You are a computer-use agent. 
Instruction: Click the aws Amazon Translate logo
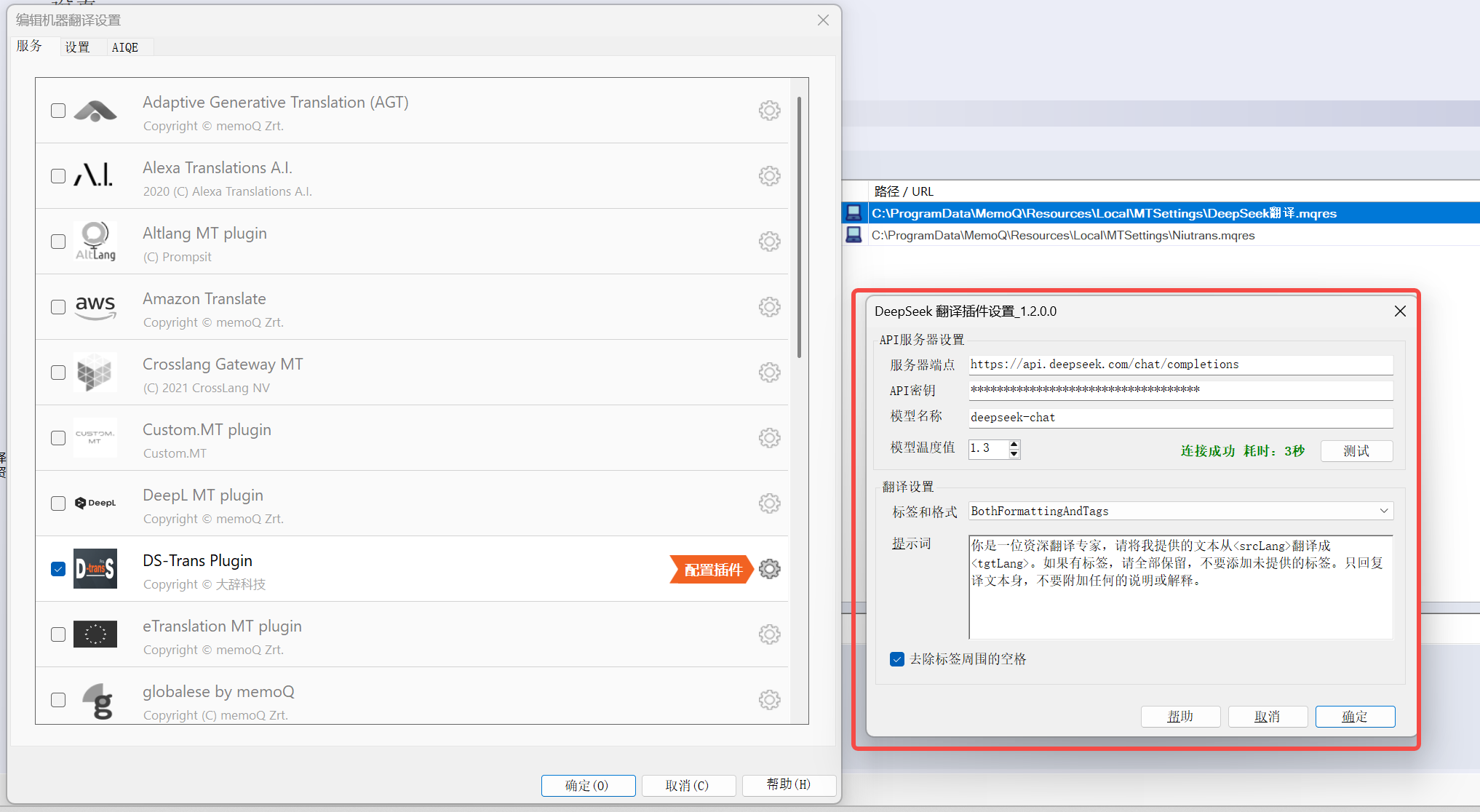click(95, 307)
